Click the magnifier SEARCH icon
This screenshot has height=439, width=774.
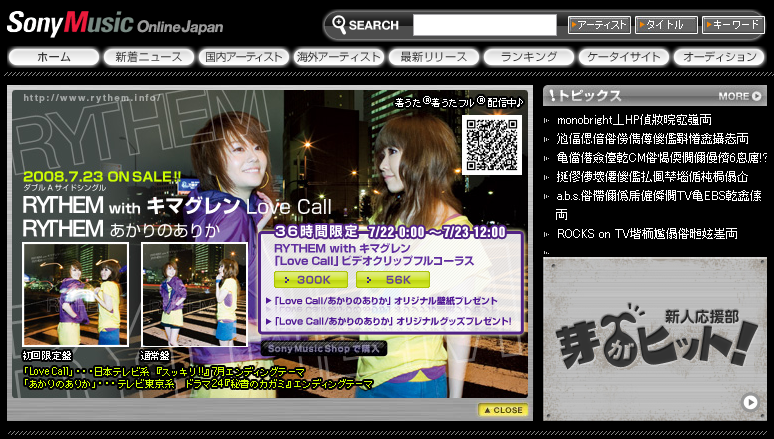(339, 25)
